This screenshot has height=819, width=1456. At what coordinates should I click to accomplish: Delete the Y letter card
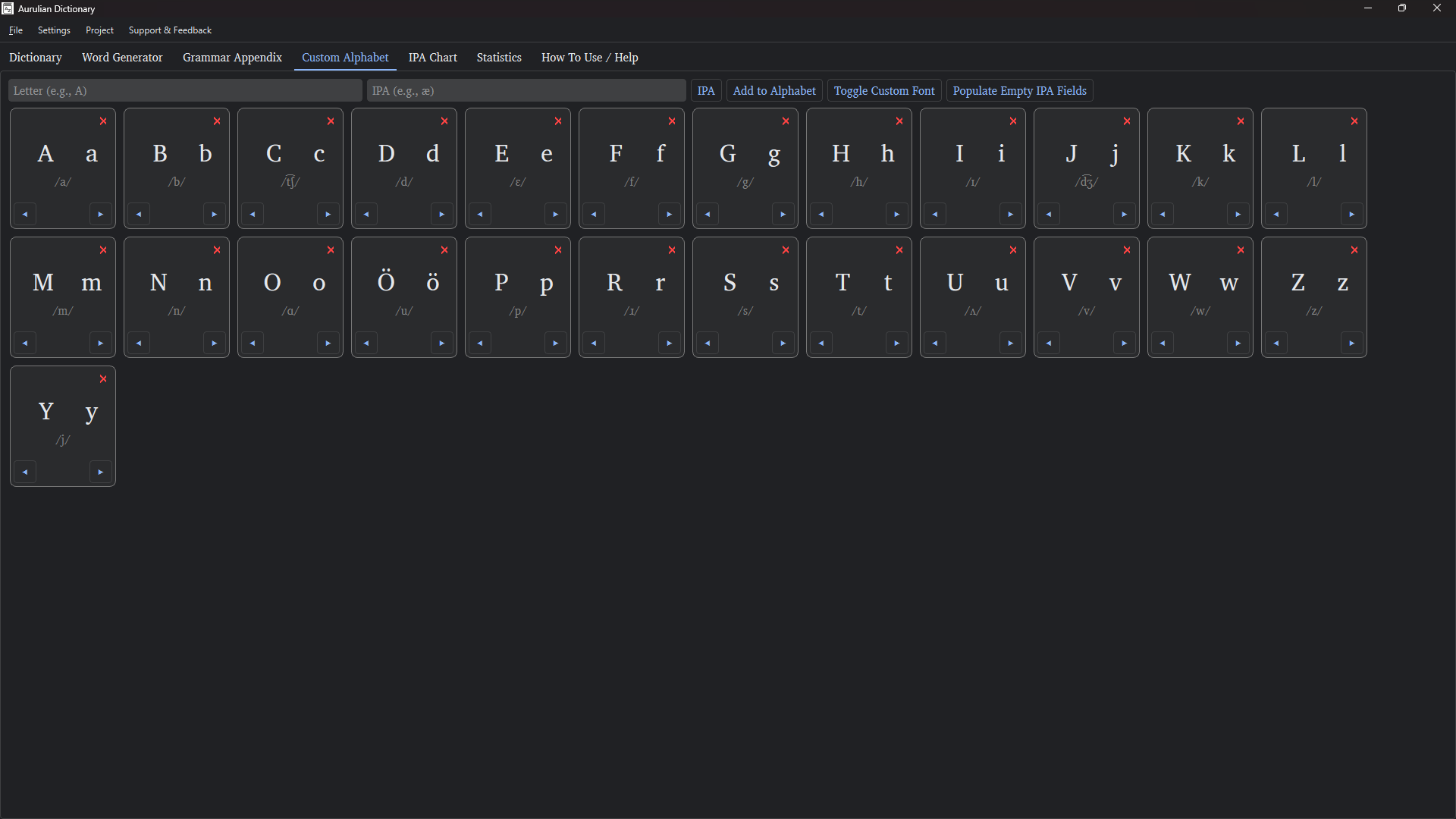(103, 379)
